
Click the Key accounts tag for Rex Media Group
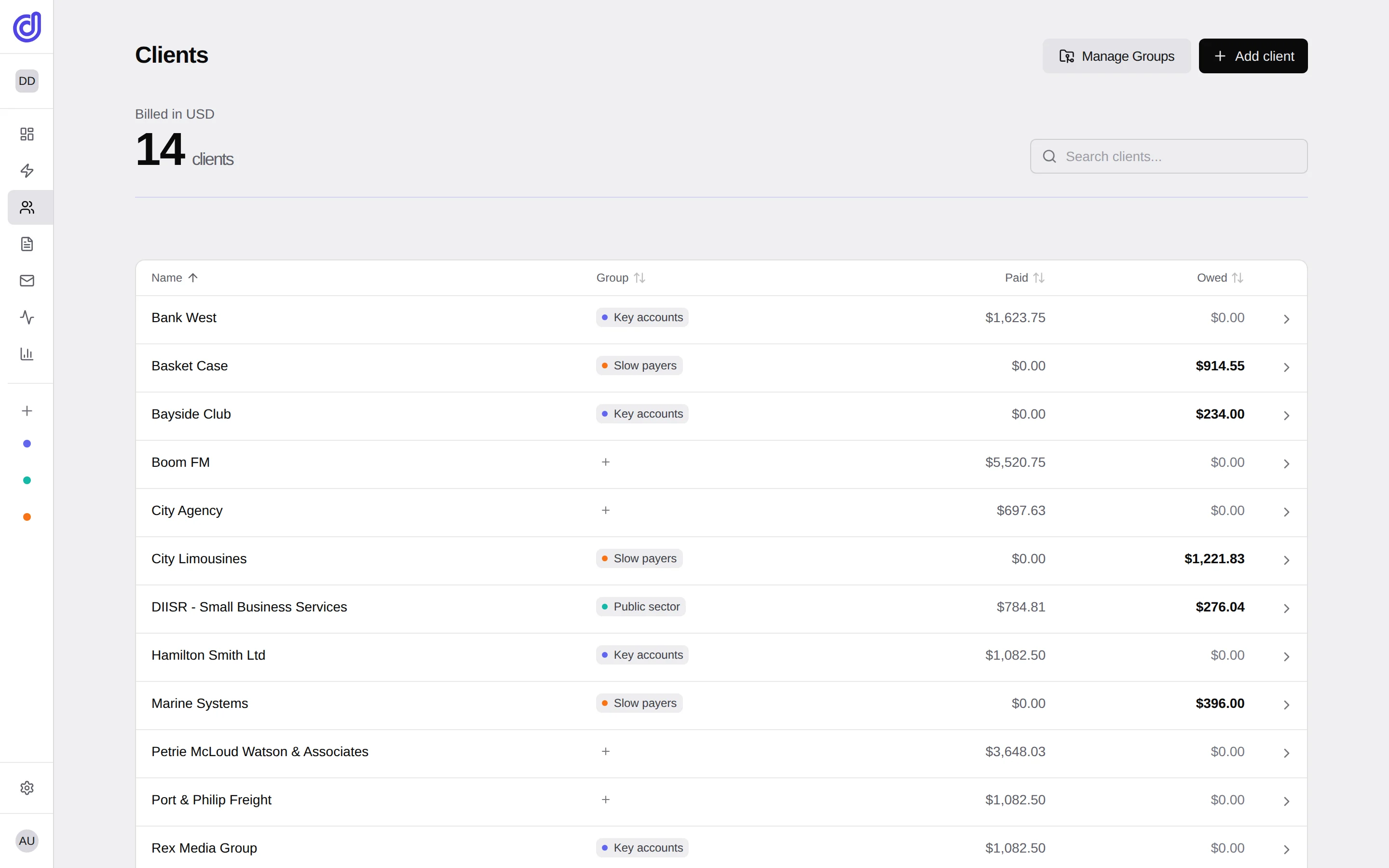tap(642, 848)
